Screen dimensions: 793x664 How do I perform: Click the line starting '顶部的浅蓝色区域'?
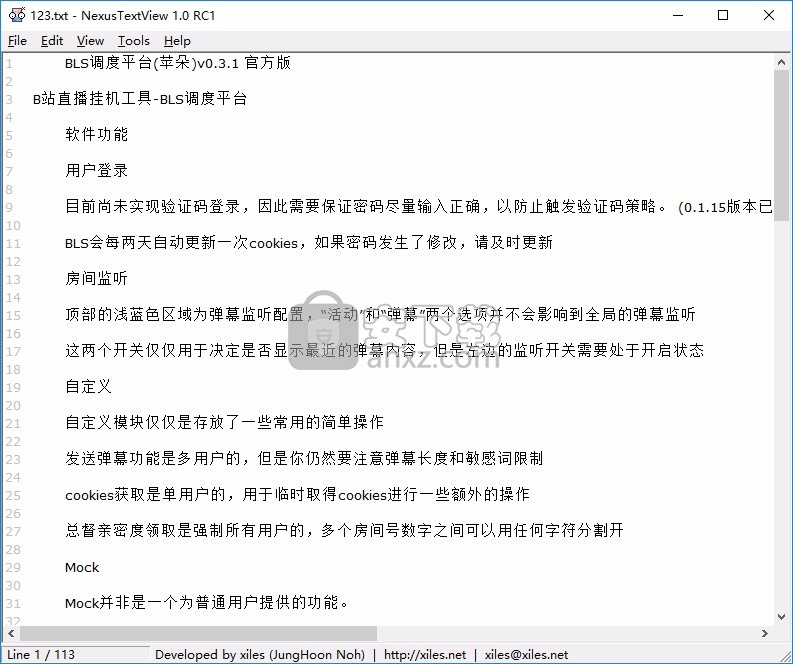pos(380,315)
